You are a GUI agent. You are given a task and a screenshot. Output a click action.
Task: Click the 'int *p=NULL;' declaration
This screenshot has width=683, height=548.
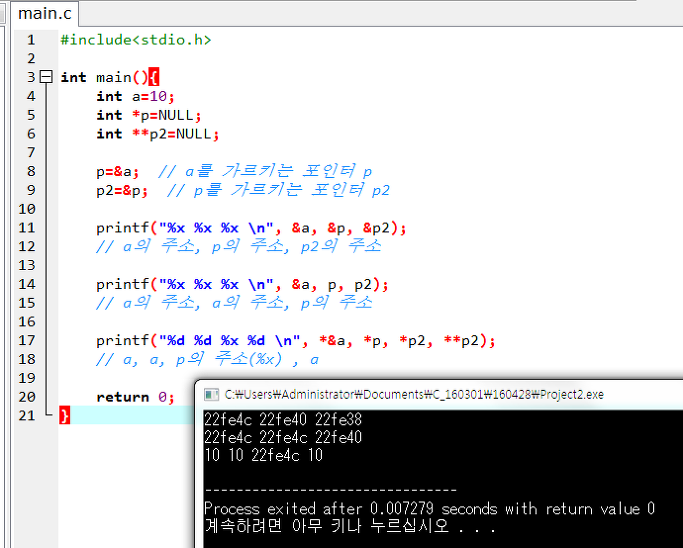click(x=149, y=115)
